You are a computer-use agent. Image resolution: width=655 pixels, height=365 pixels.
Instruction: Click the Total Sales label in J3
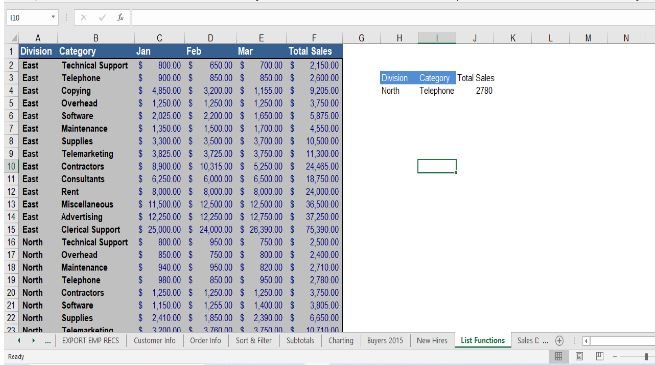[x=475, y=78]
